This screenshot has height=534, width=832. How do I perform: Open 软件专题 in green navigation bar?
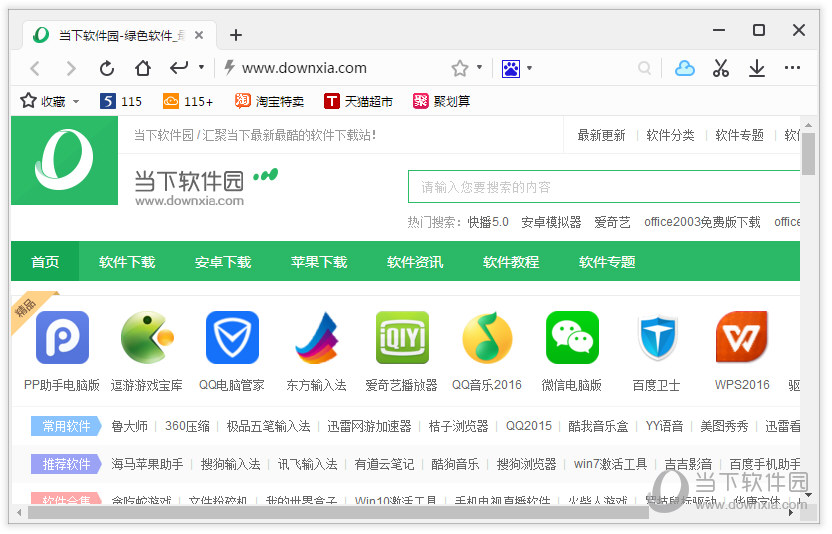click(607, 261)
